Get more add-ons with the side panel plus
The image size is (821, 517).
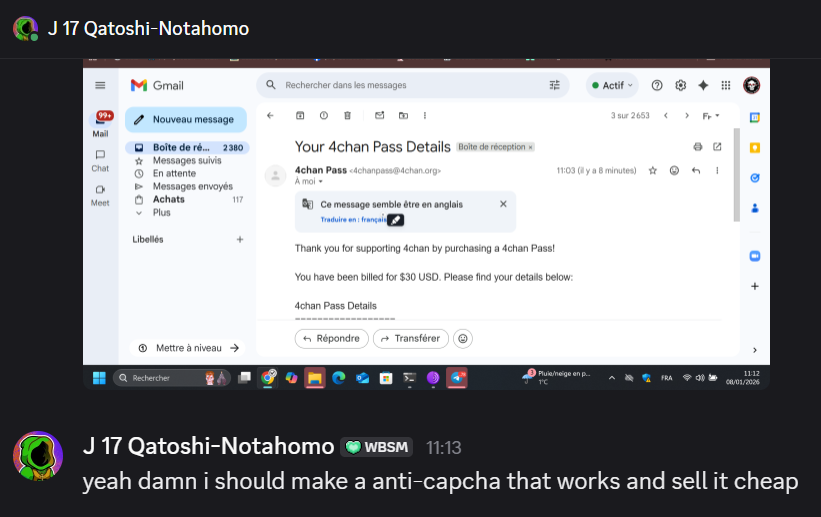[x=755, y=286]
